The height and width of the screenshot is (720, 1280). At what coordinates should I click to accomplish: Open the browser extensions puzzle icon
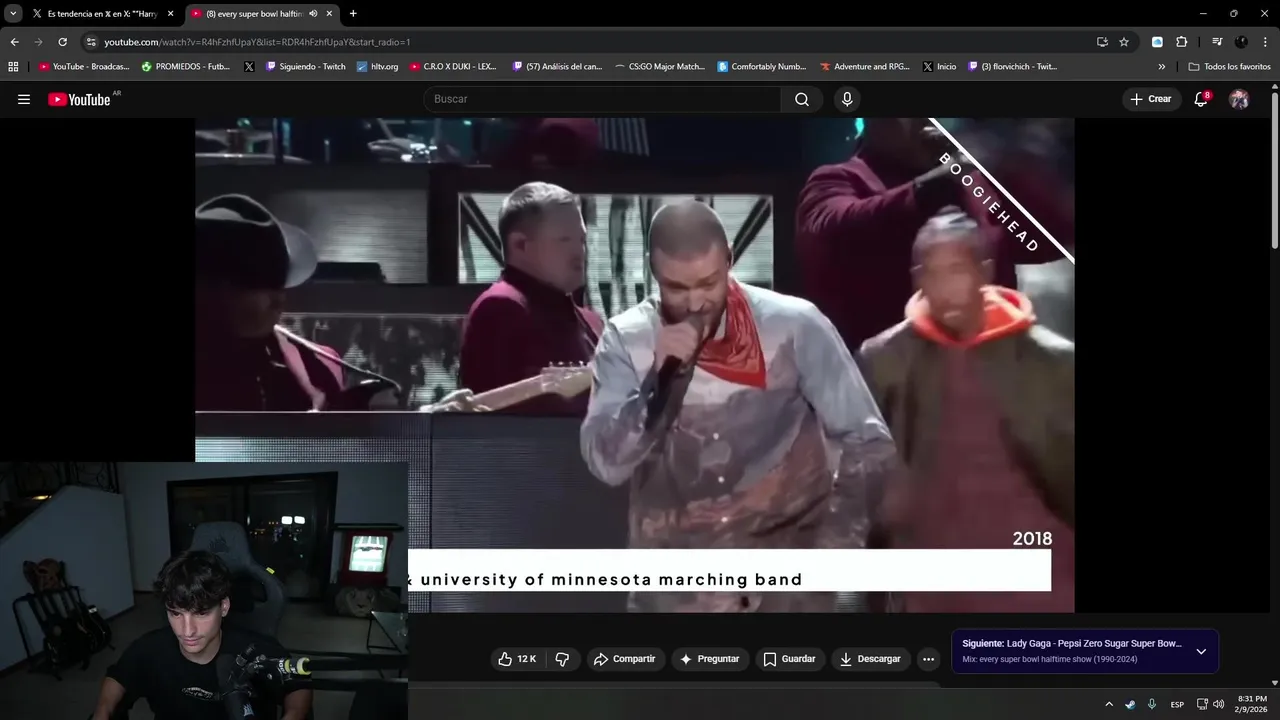[x=1181, y=42]
